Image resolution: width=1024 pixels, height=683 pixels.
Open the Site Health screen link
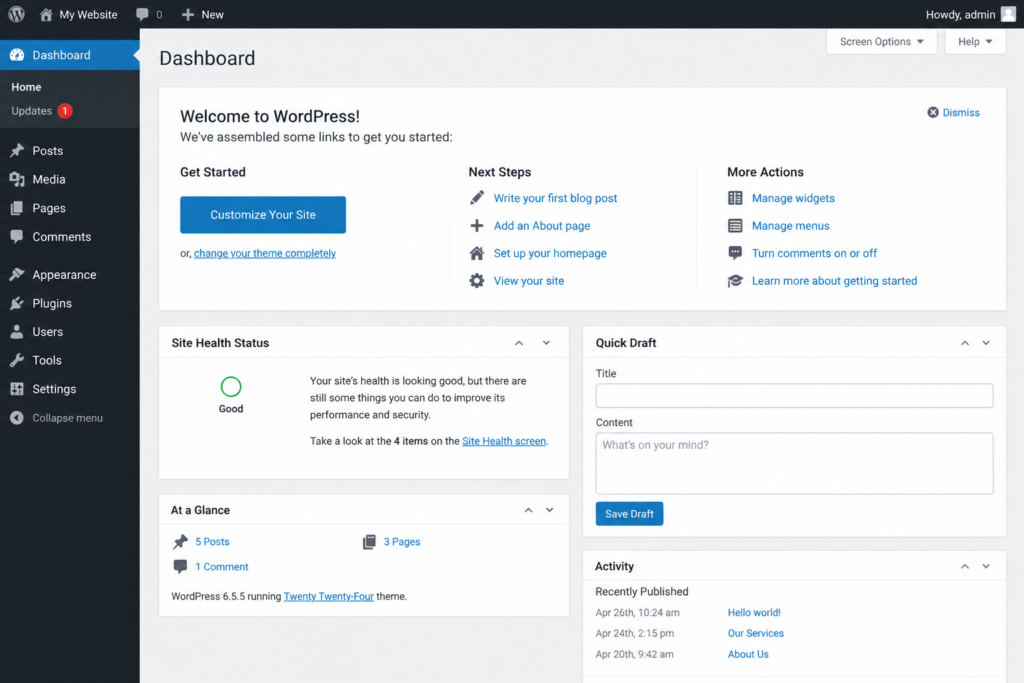(504, 441)
